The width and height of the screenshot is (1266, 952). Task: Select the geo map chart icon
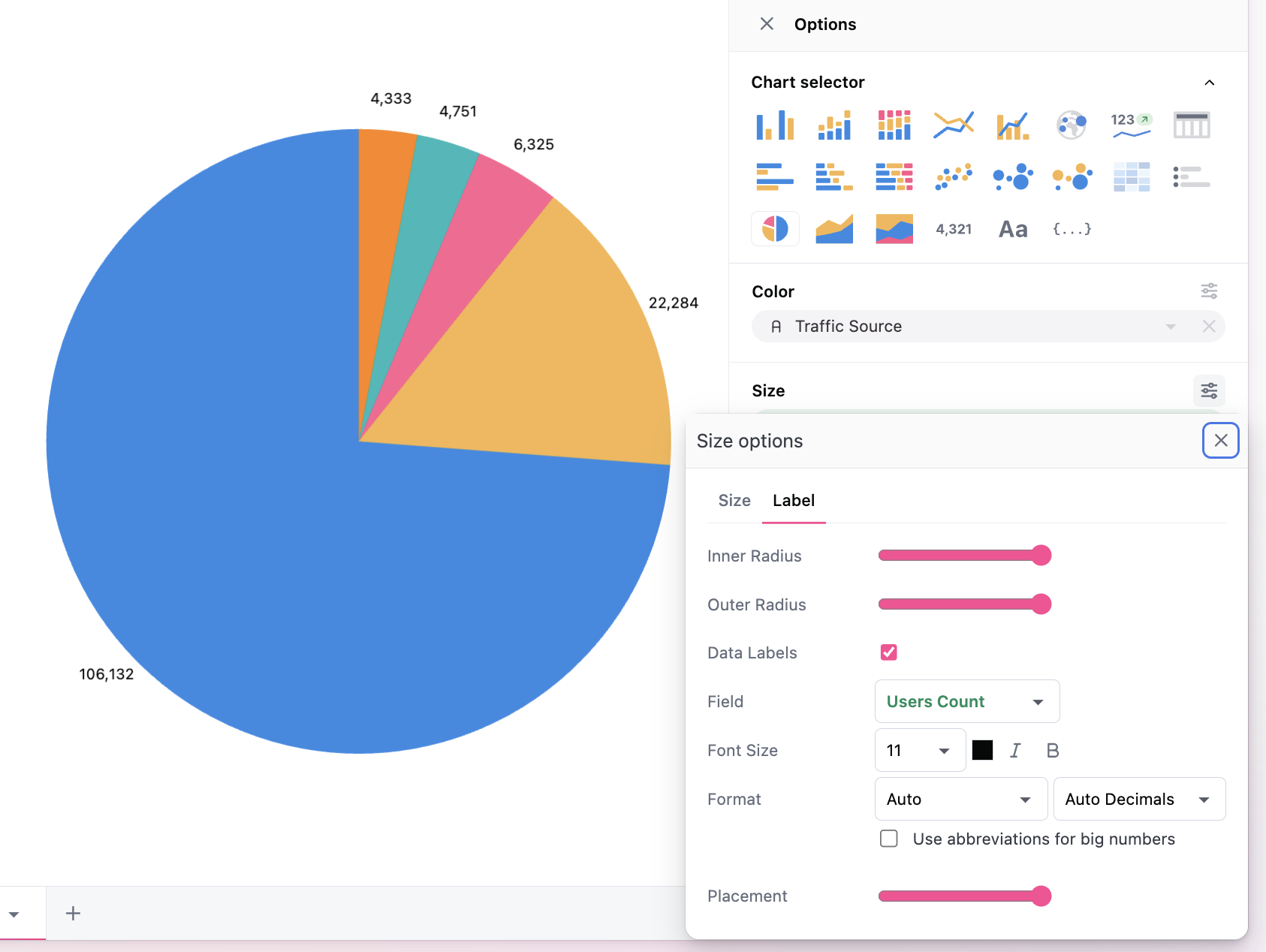[x=1072, y=125]
